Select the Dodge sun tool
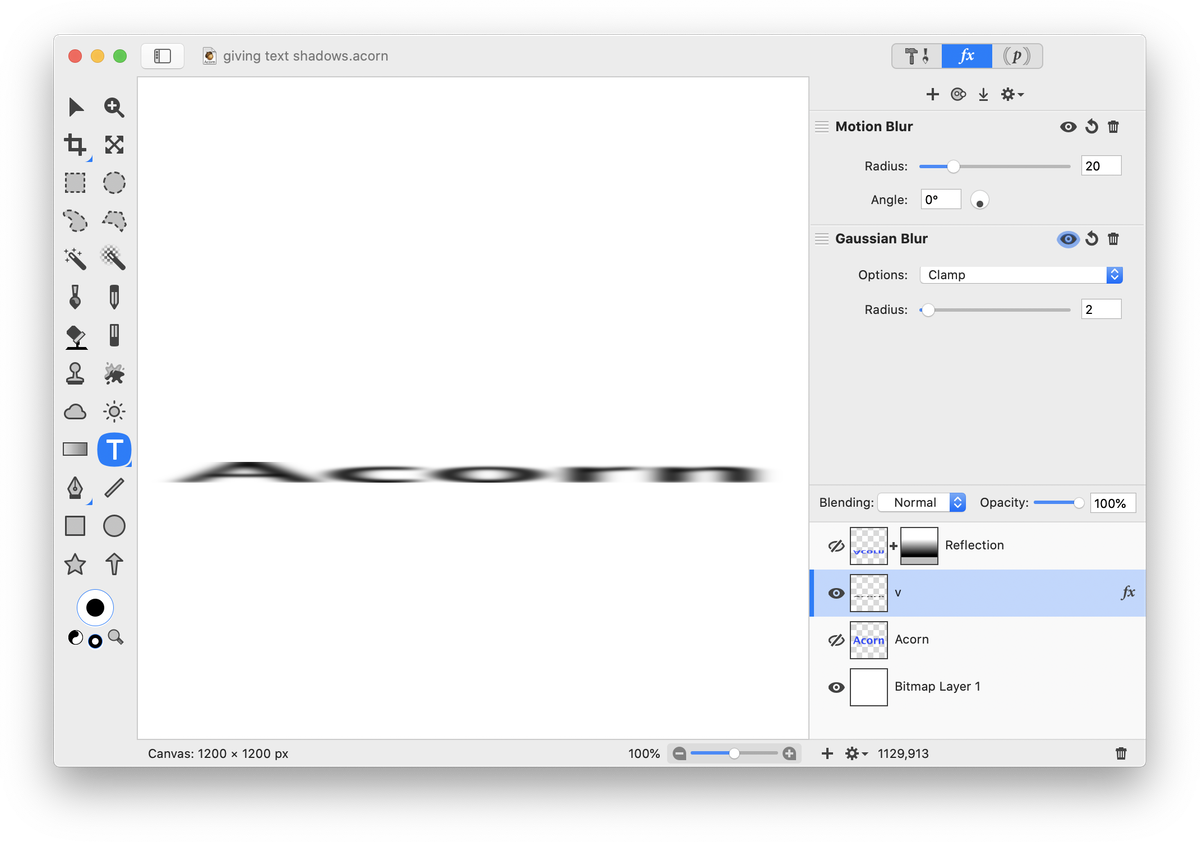This screenshot has height=842, width=1200. point(114,412)
